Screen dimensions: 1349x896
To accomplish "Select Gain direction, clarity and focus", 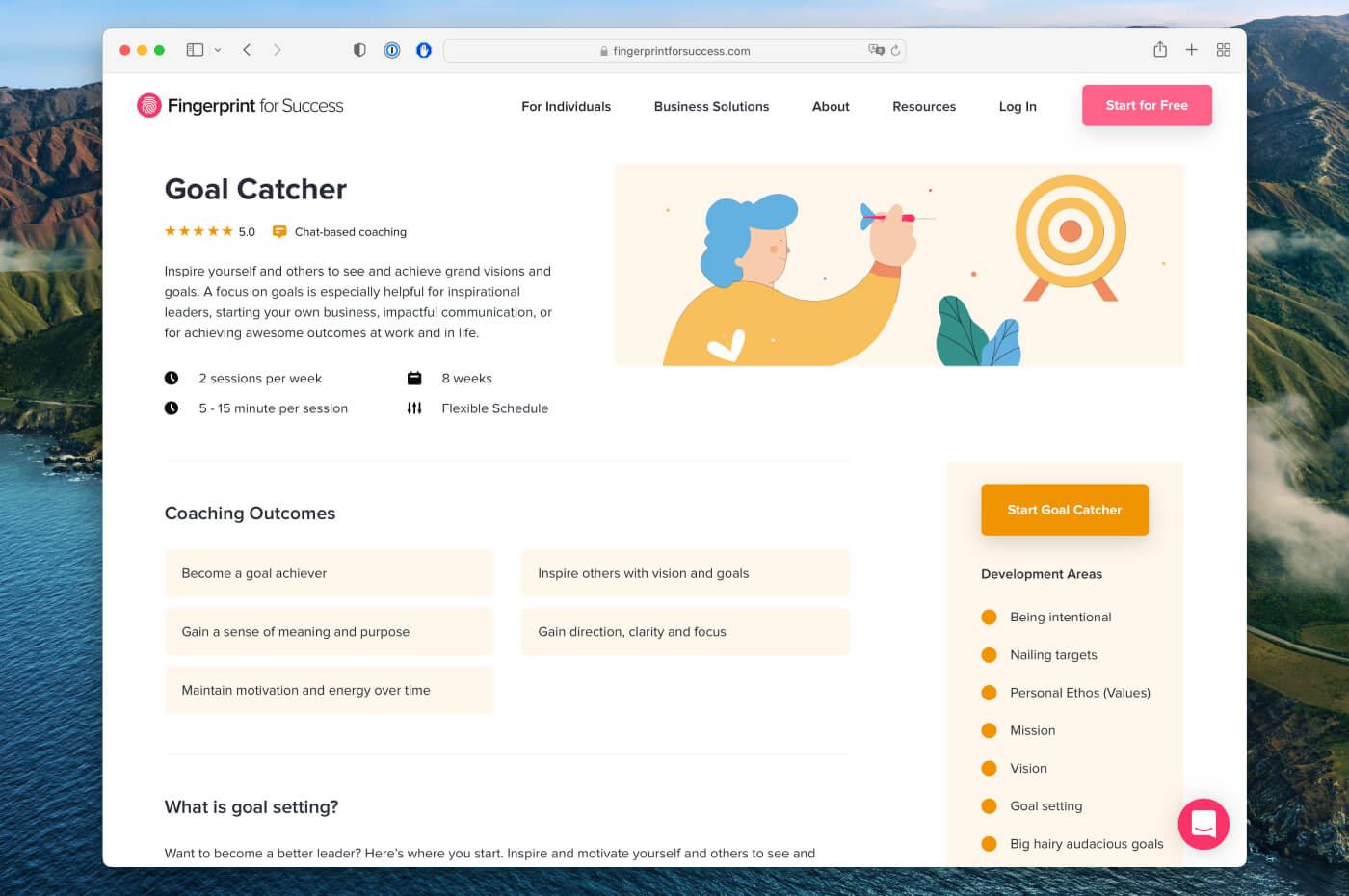I will coord(685,632).
